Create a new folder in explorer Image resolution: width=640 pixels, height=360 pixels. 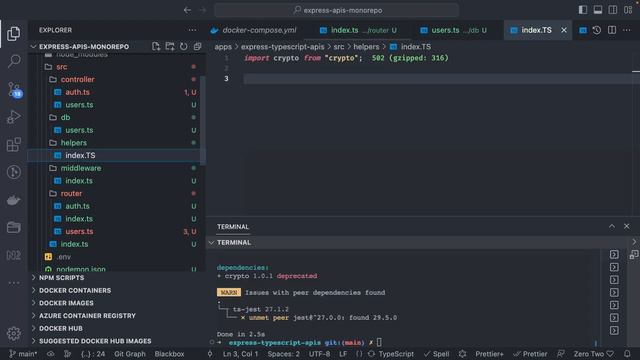tap(170, 47)
